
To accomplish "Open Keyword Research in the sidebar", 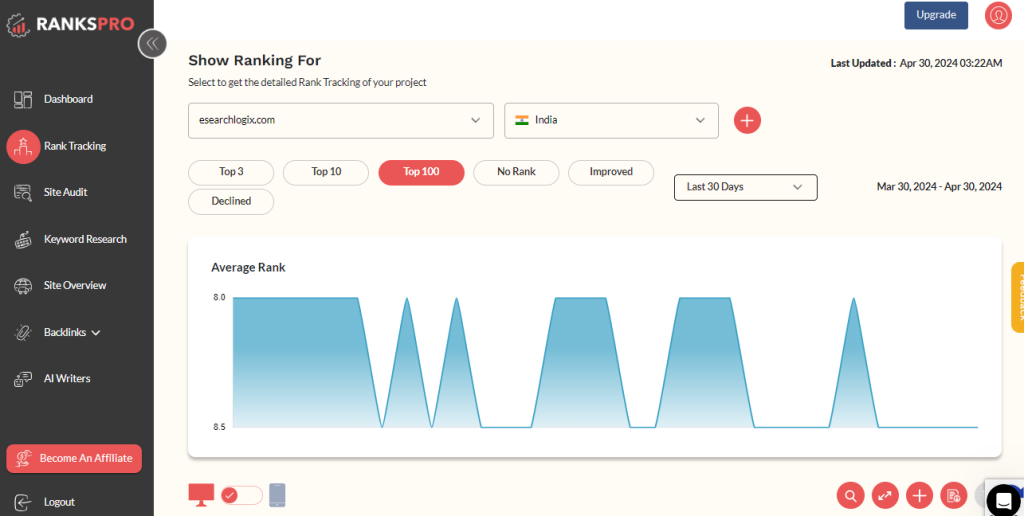I will (85, 240).
